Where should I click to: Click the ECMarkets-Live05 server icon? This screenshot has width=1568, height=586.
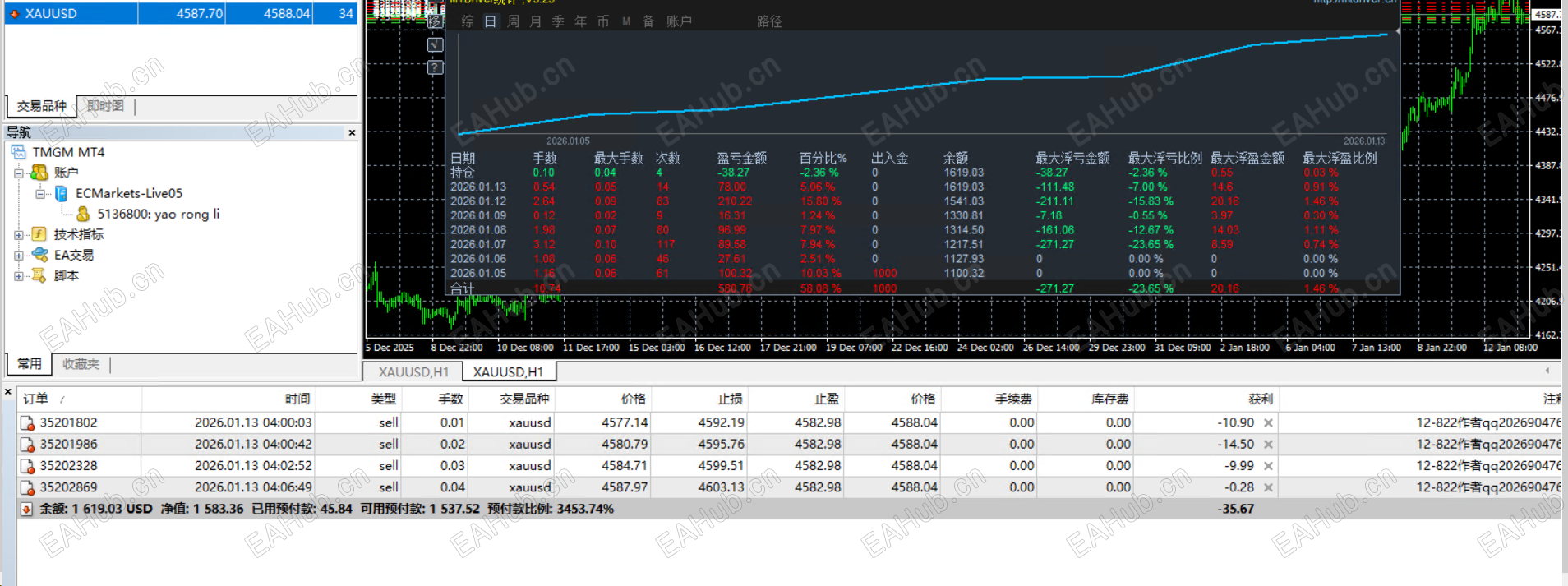(x=61, y=193)
